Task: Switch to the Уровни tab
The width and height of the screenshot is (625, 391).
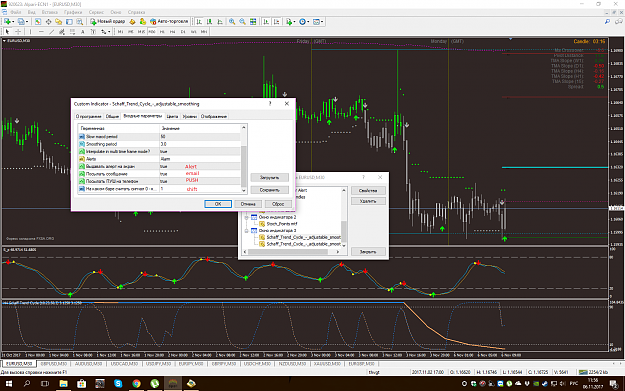Action: pyautogui.click(x=190, y=116)
